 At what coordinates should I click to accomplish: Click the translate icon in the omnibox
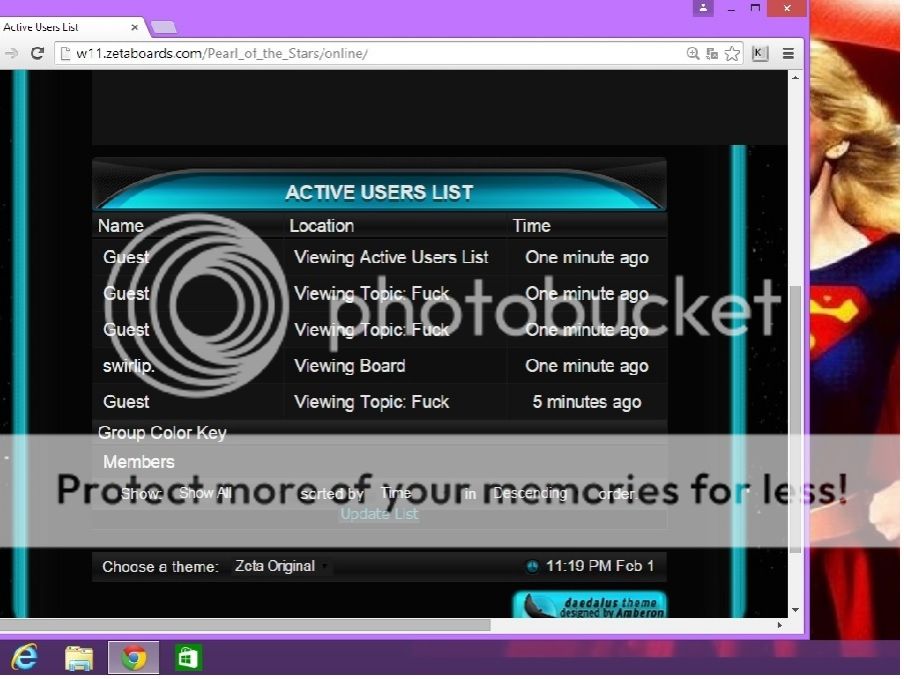tap(713, 53)
